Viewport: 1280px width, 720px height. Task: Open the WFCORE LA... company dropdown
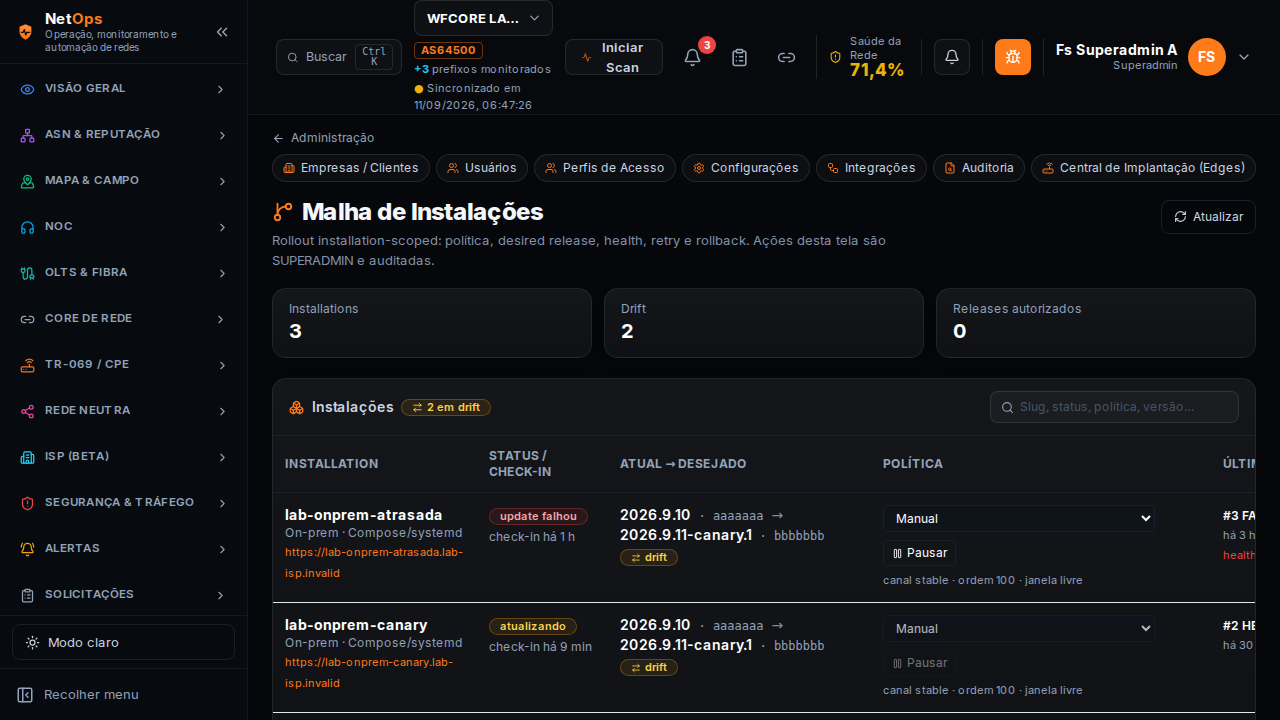(x=483, y=18)
